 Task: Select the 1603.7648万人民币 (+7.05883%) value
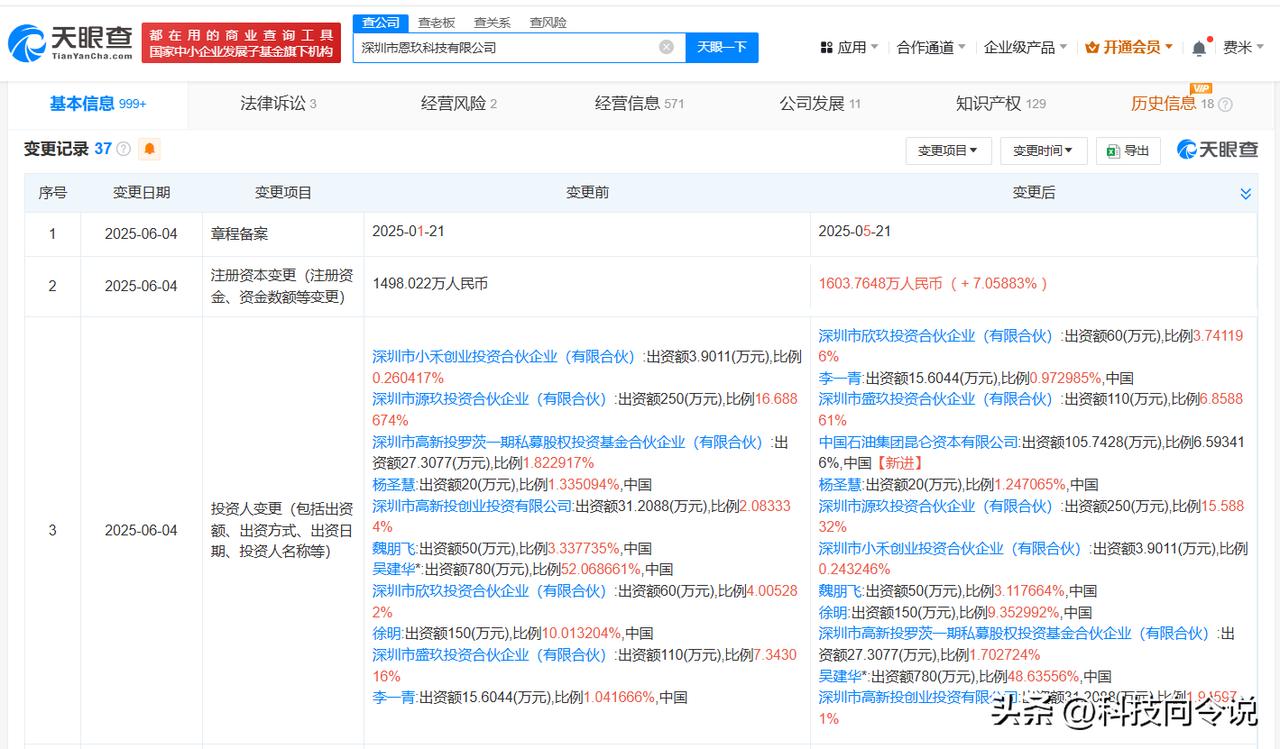tap(933, 284)
